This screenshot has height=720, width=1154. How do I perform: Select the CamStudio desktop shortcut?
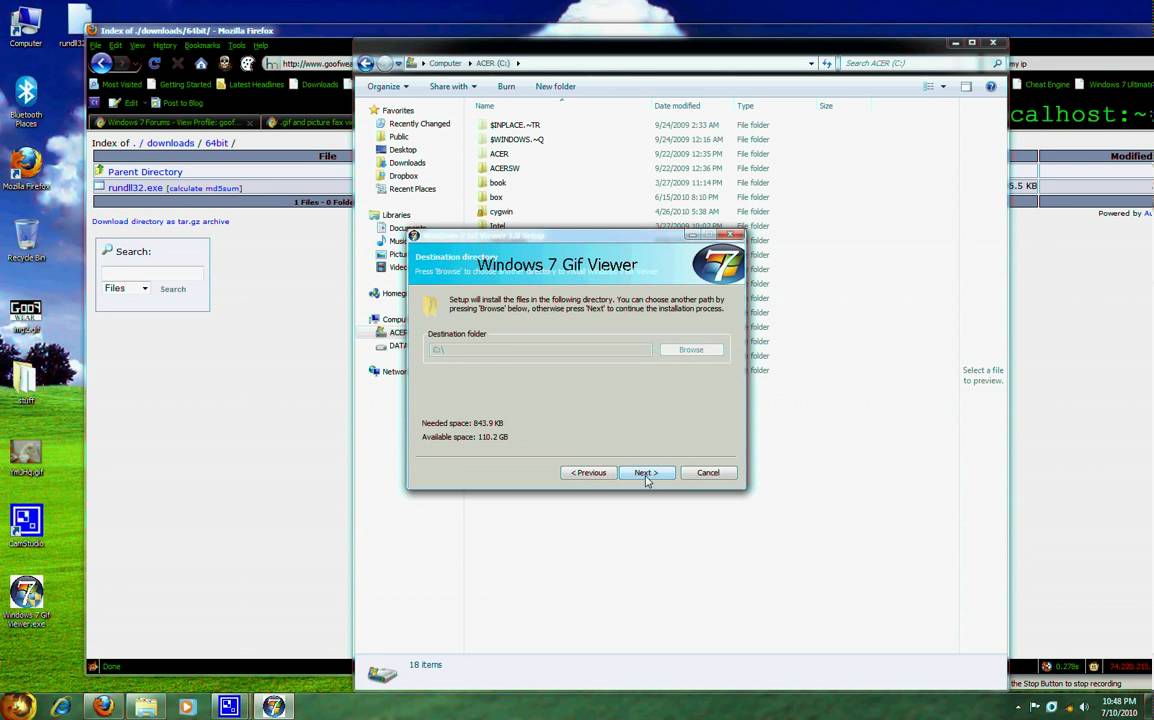26,525
